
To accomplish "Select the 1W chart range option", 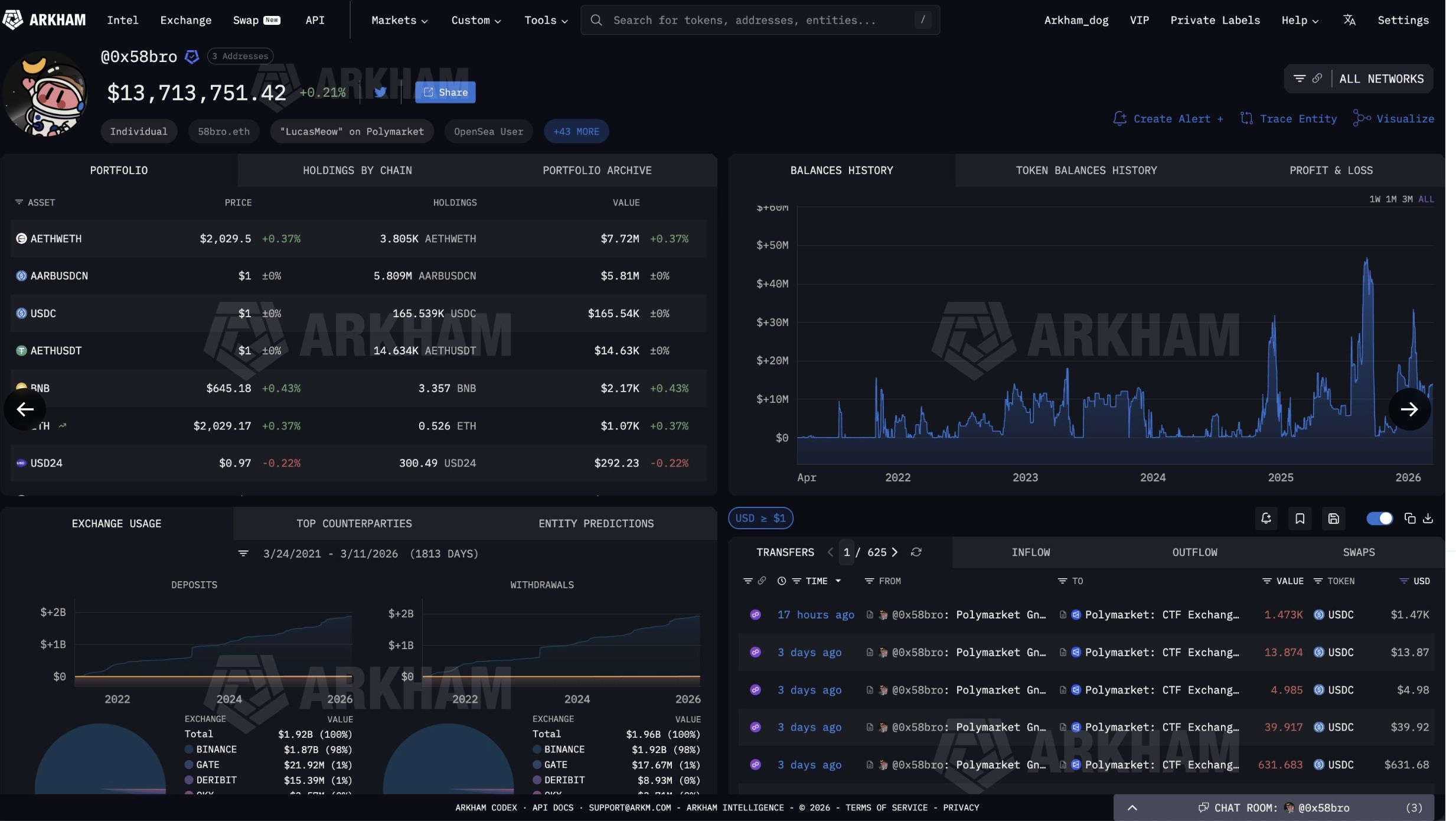I will [x=1375, y=200].
